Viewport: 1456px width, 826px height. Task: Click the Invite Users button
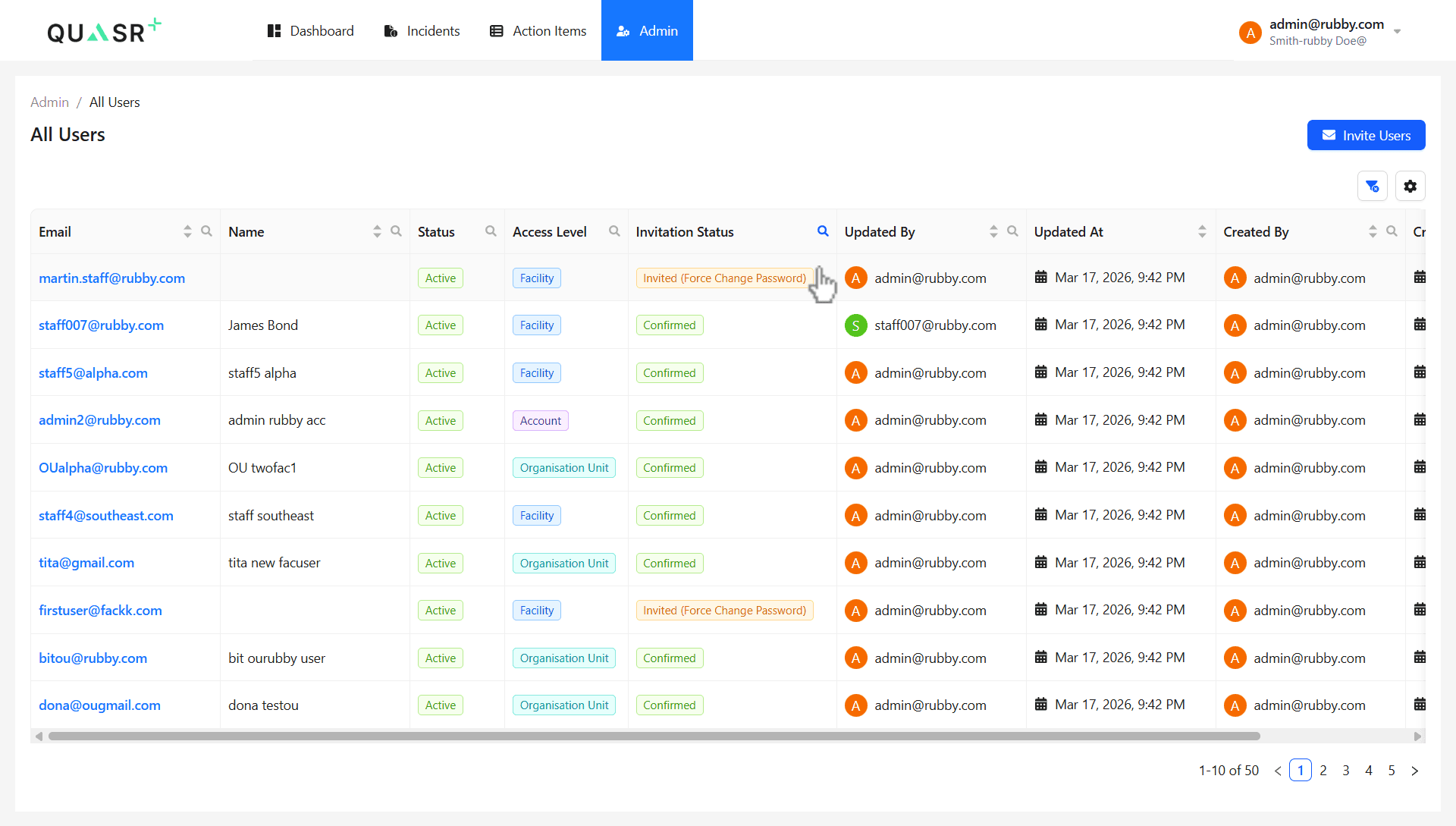(x=1366, y=135)
